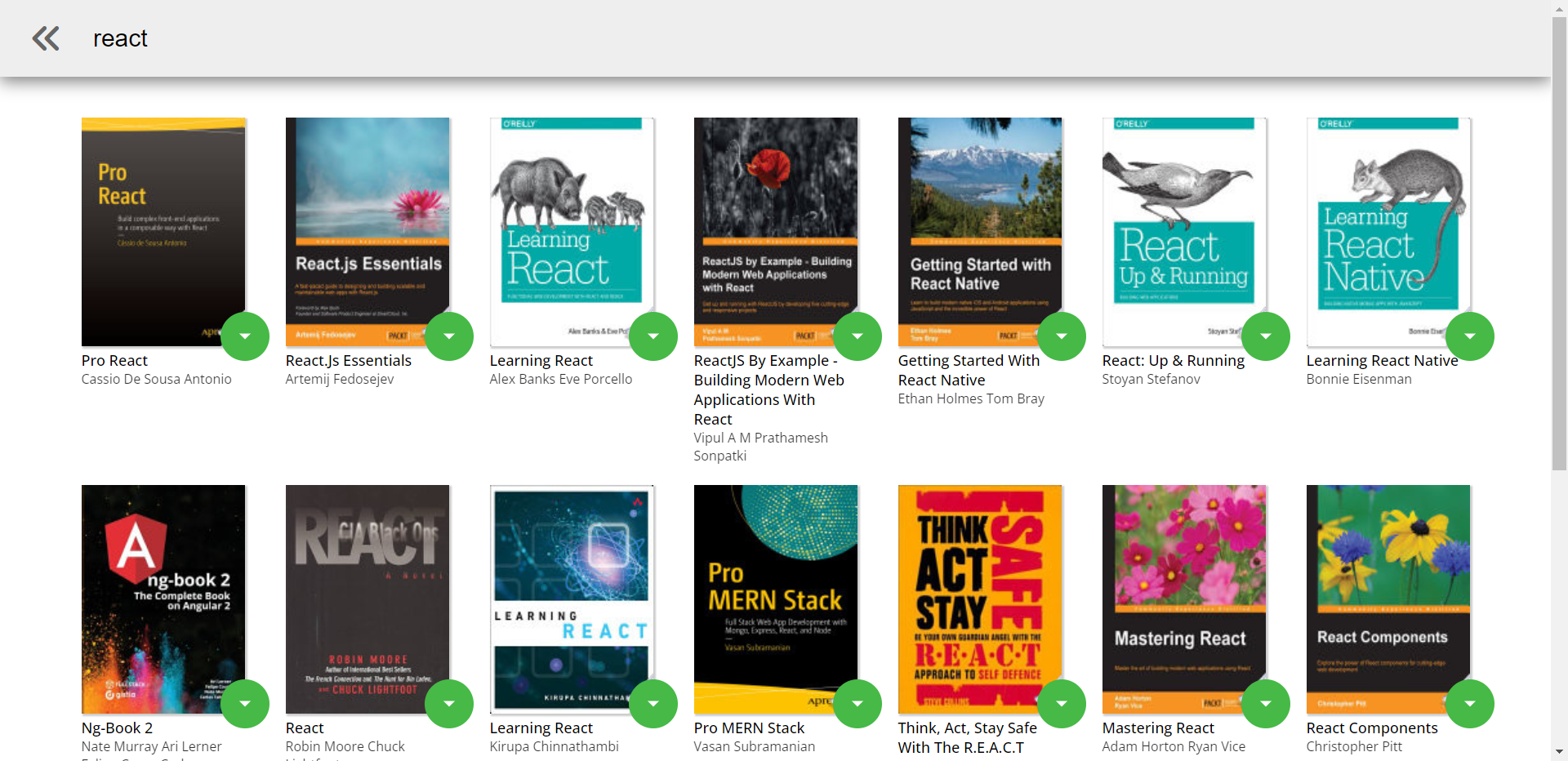Open the ng-book 2 Angular cover

tap(163, 599)
